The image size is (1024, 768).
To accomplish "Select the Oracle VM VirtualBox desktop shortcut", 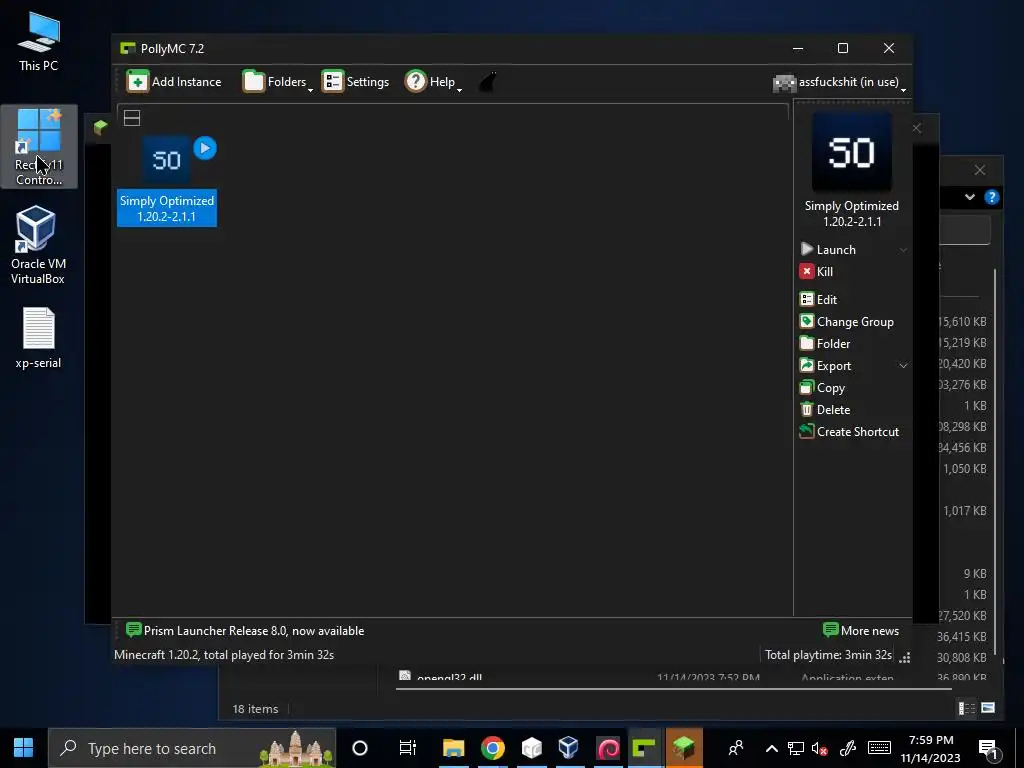I will (x=38, y=245).
